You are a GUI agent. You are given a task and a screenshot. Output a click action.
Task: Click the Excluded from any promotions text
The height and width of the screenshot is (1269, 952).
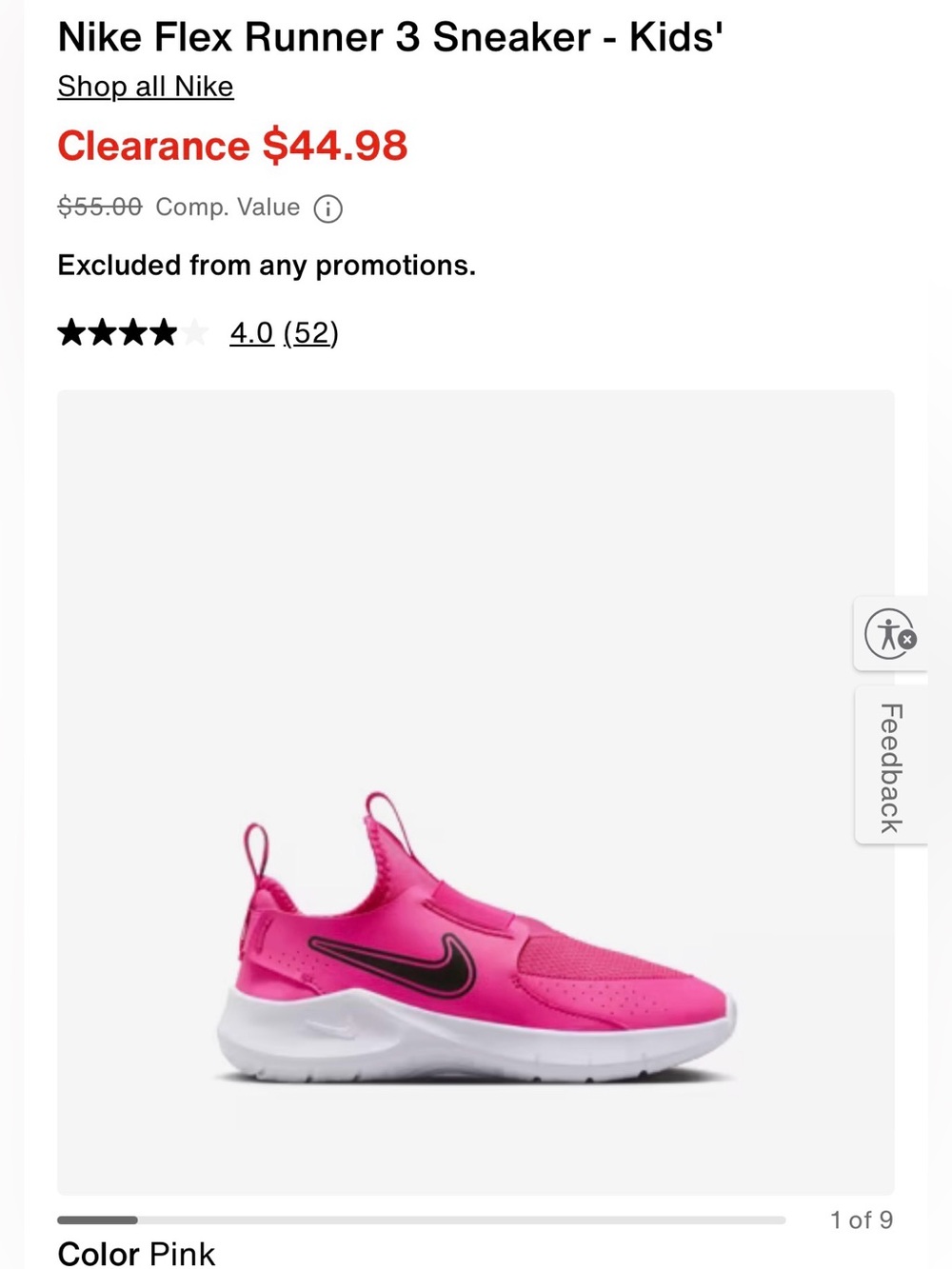[x=267, y=265]
